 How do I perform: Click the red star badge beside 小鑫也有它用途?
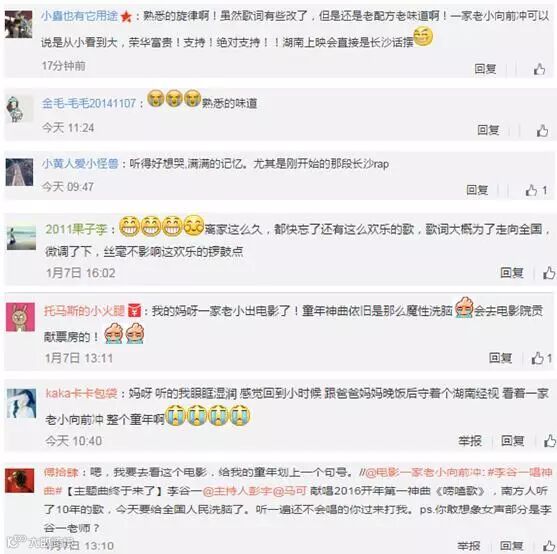[x=126, y=17]
